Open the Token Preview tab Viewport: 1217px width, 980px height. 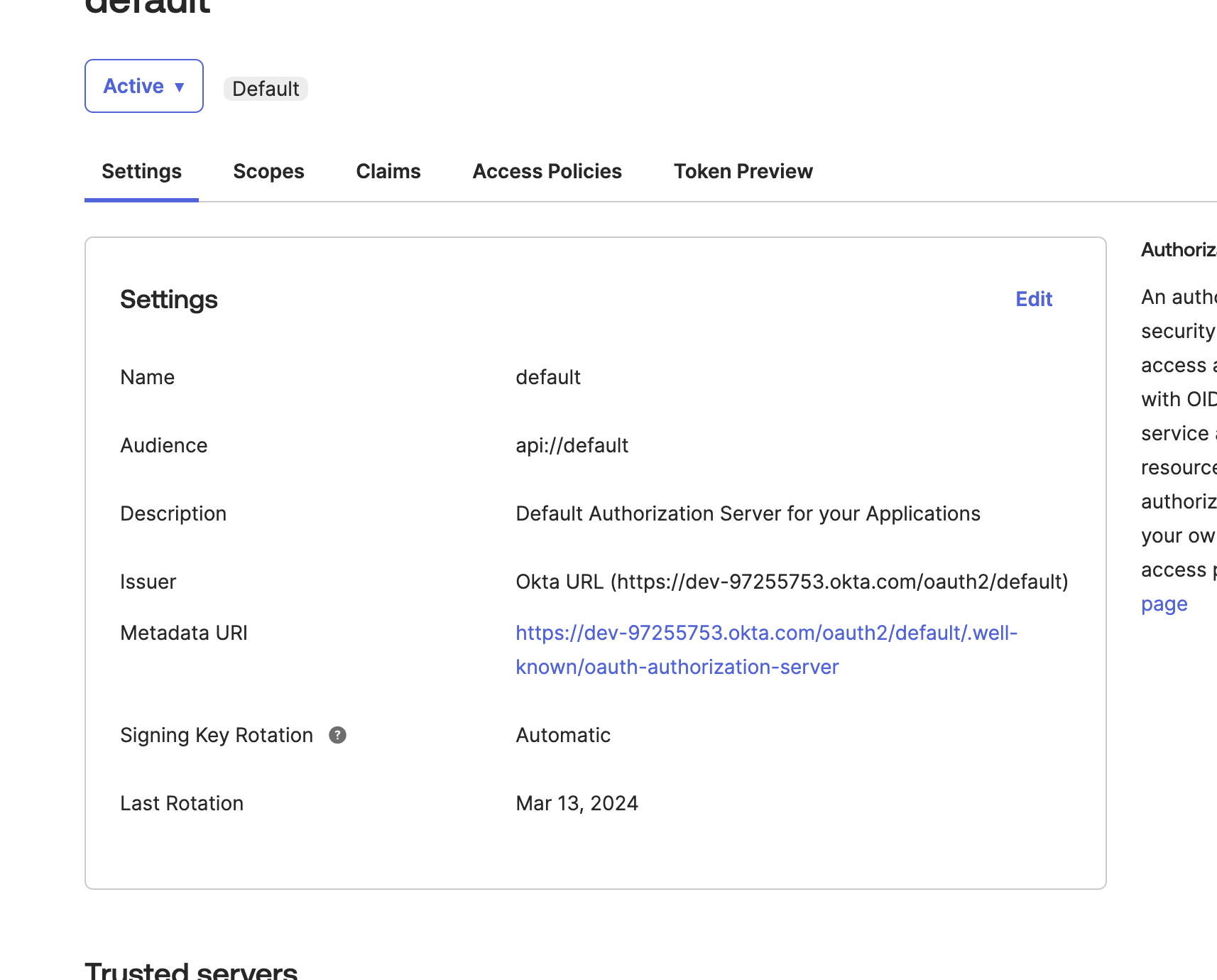pyautogui.click(x=743, y=171)
